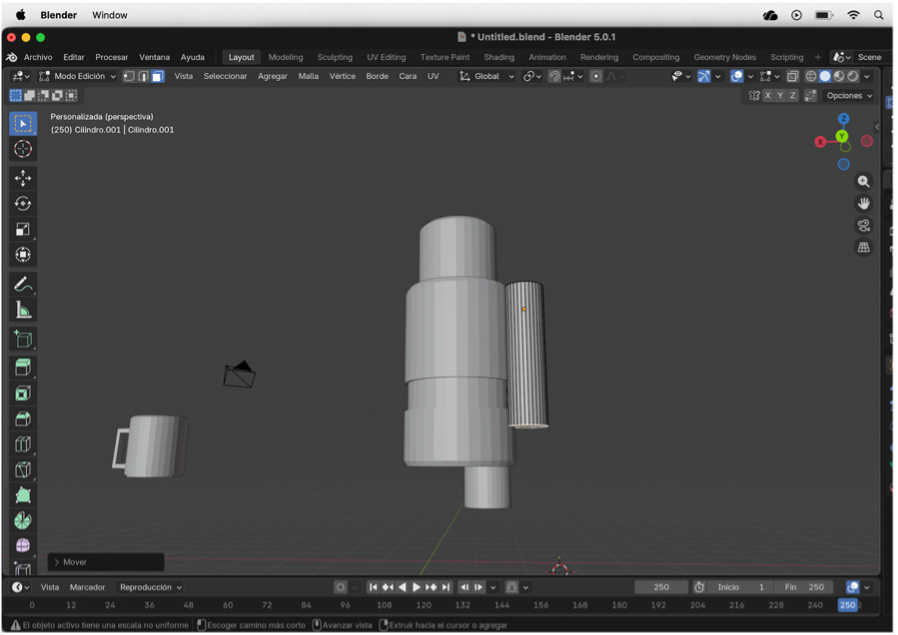
Task: Click the frame 250 marker on the timeline
Action: [x=847, y=605]
